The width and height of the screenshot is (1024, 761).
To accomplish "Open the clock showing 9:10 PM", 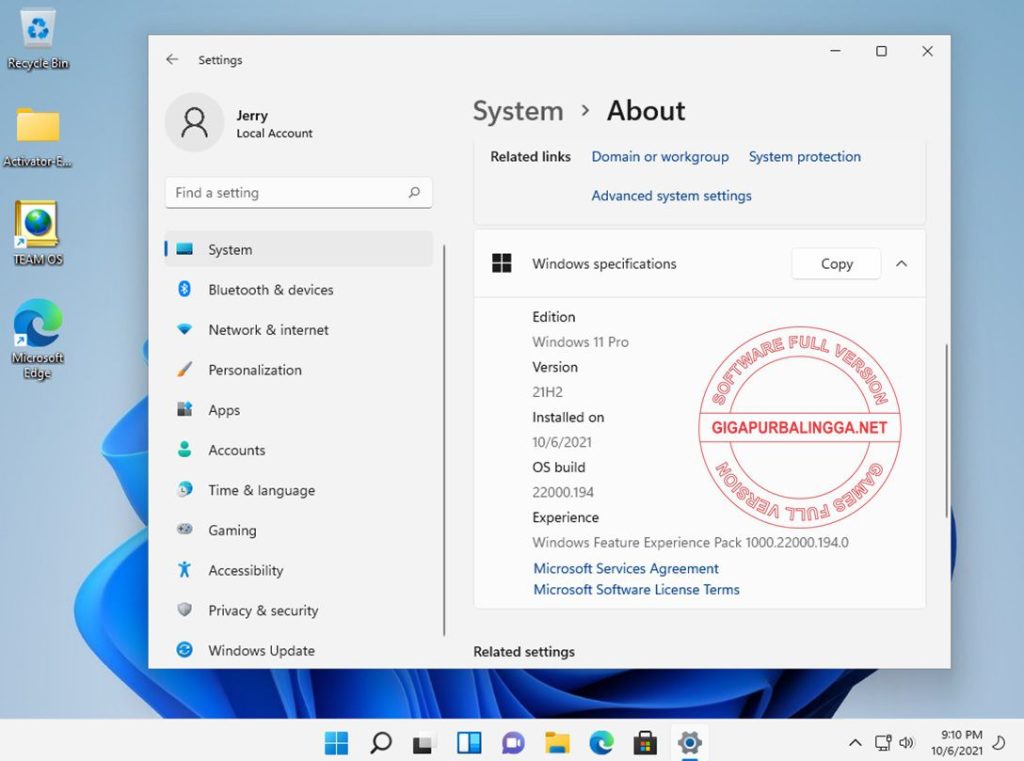I will [x=957, y=743].
